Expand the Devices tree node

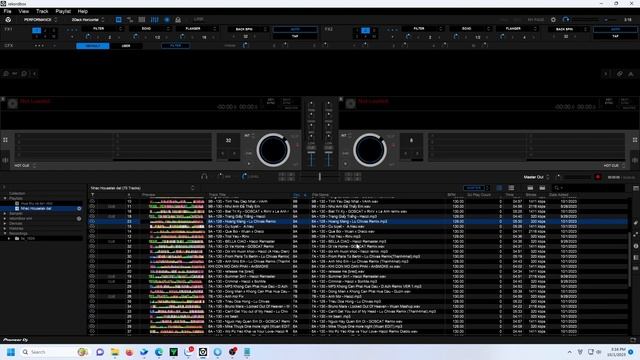(5, 224)
